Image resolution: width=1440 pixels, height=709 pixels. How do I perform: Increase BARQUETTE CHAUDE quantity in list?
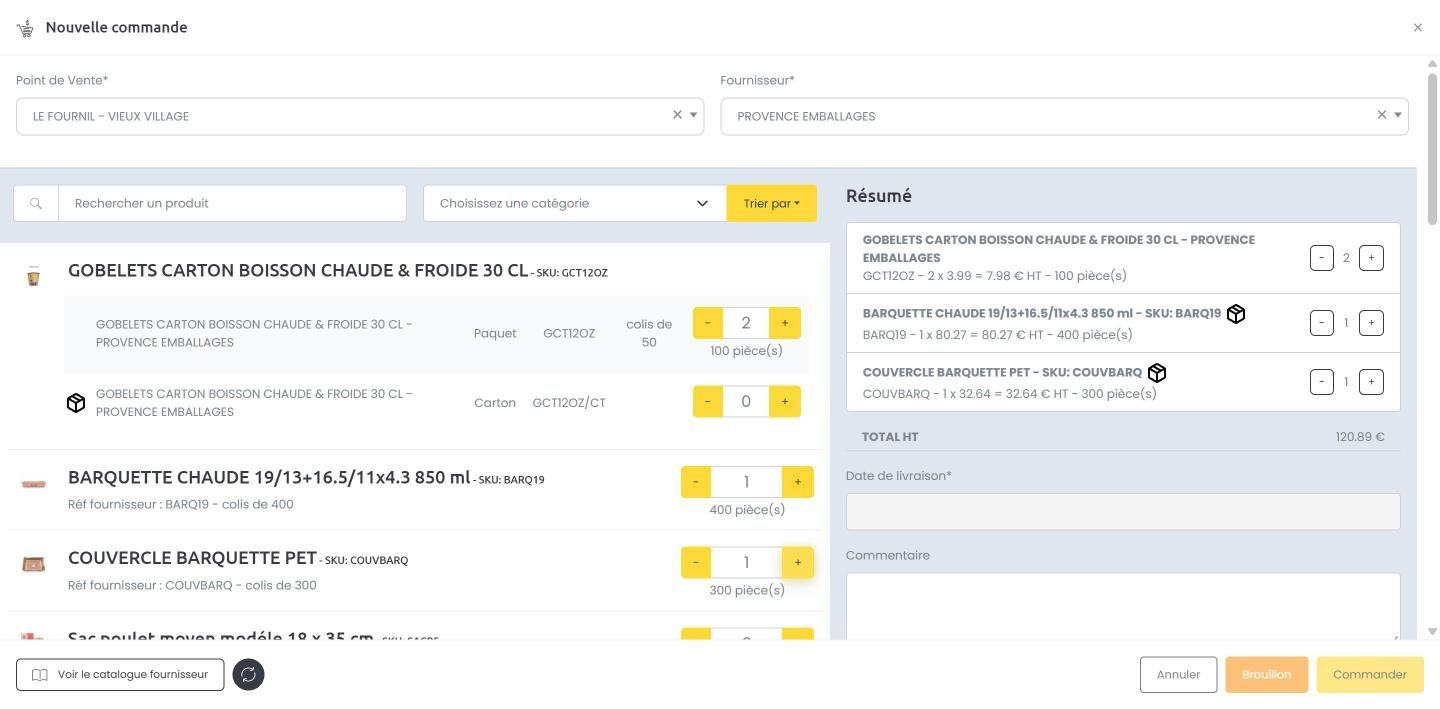(x=798, y=482)
